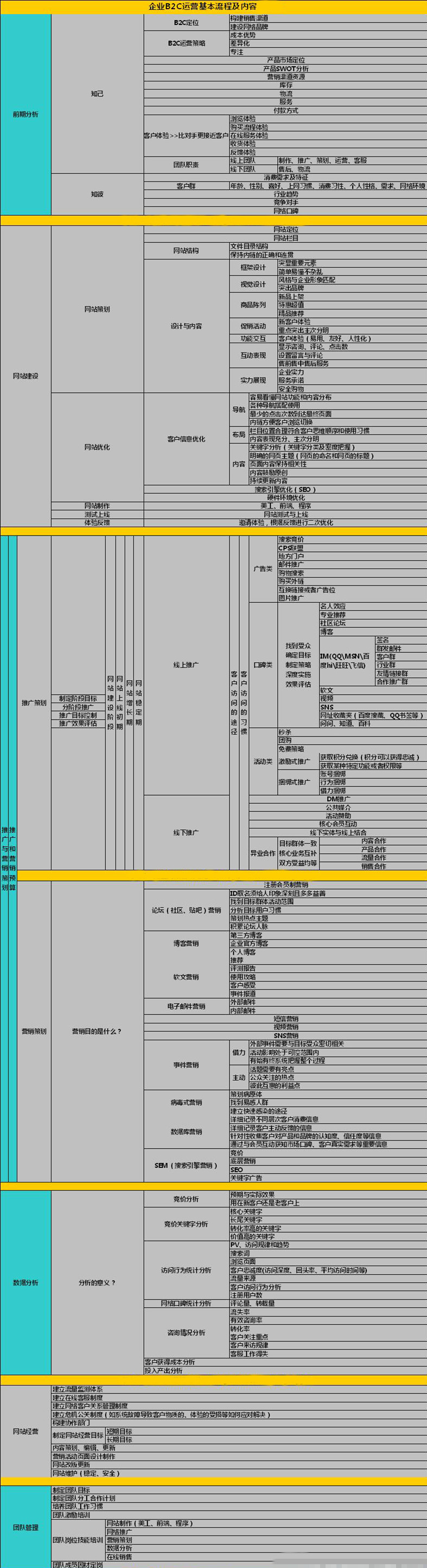Click the 知己 category cell
Screen dimensions: 427x1568
[x=97, y=94]
